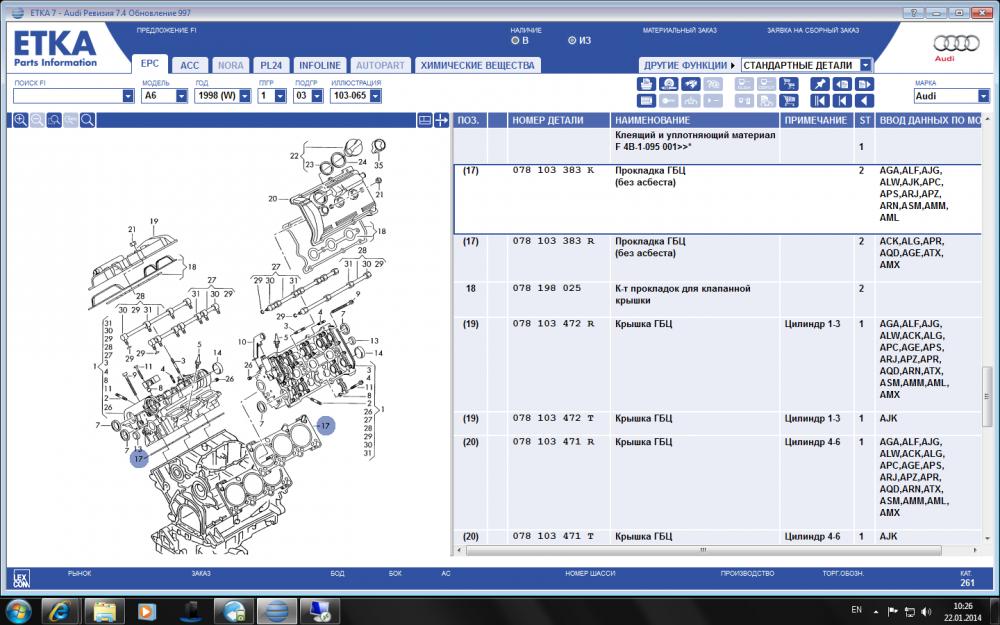Click the move/pan arrows icon above diagram
The width and height of the screenshot is (1000, 625).
[x=441, y=120]
